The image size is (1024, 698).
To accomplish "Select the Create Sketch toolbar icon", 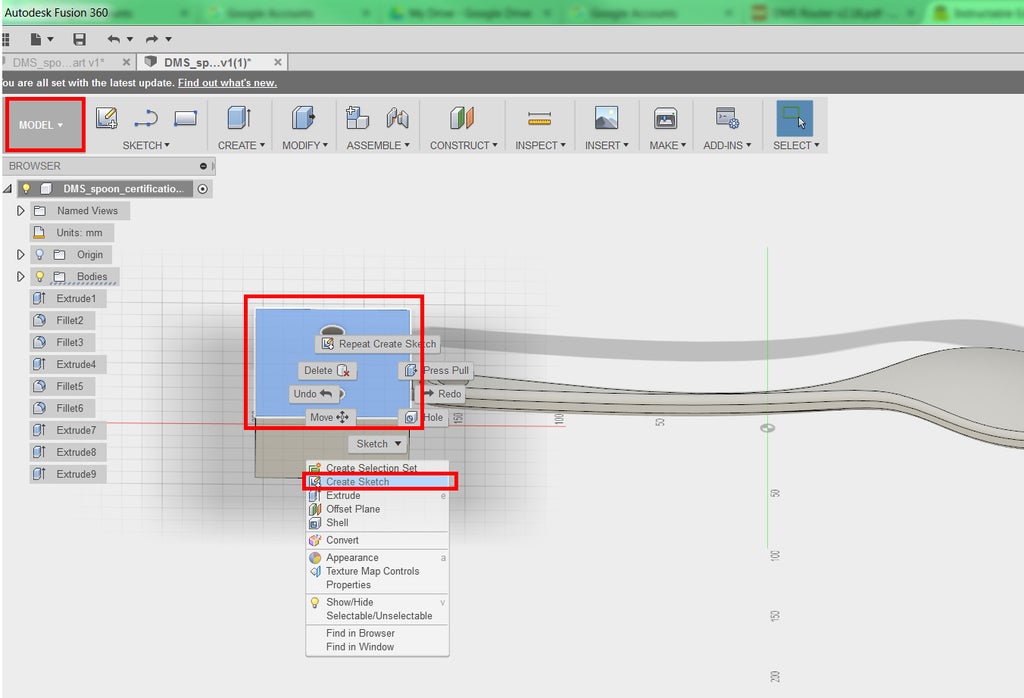I will [106, 118].
